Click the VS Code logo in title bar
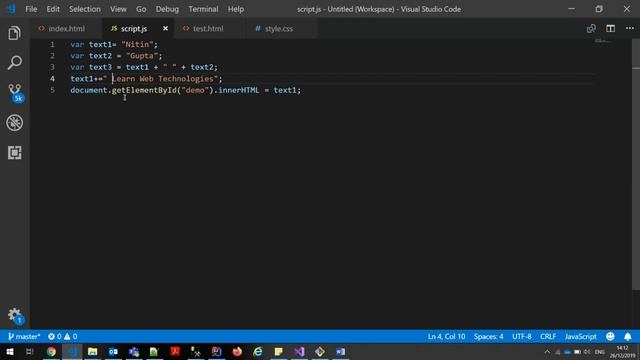Viewport: 640px width, 360px height. coord(11,9)
